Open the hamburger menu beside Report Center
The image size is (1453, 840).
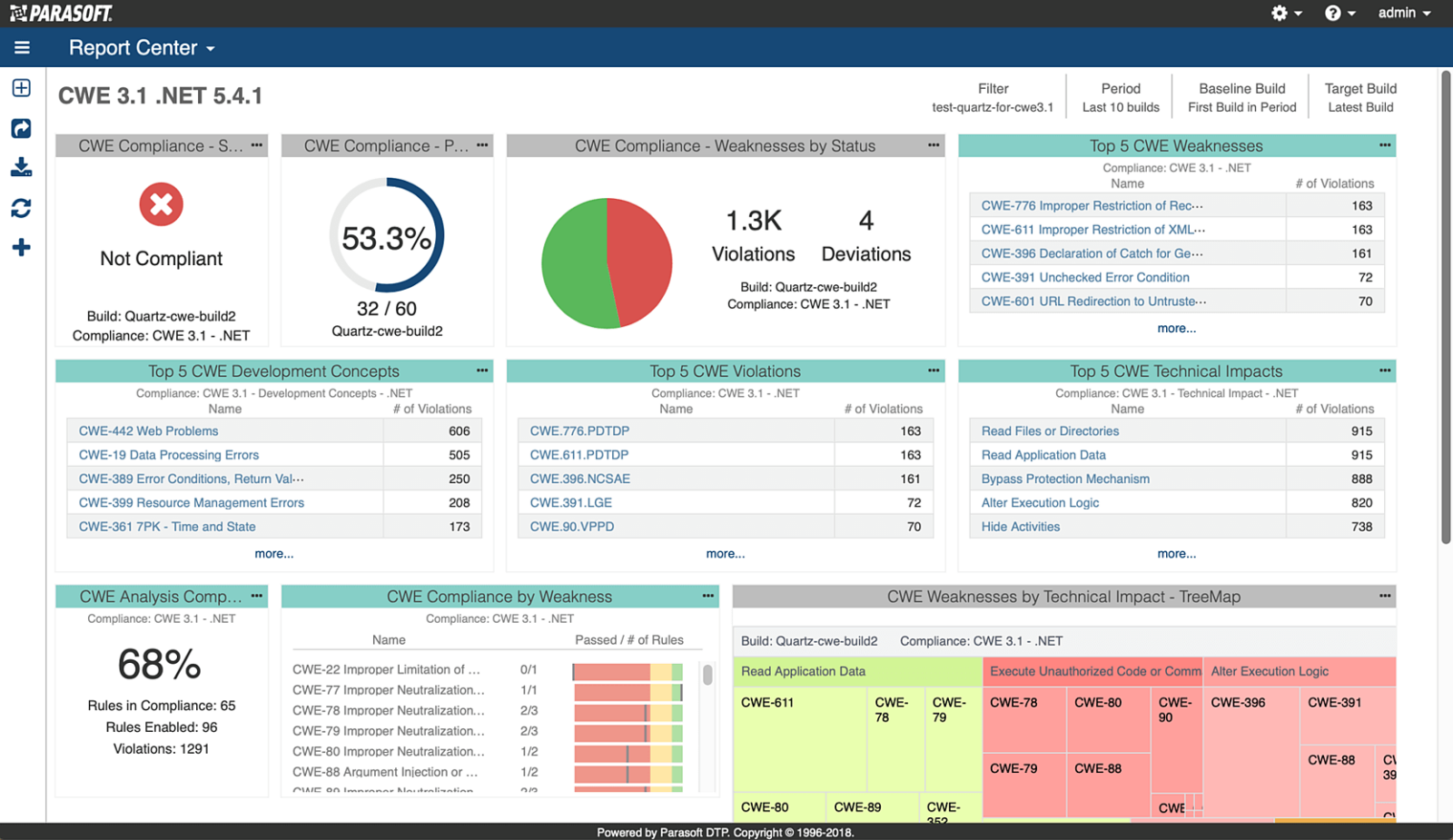coord(22,47)
